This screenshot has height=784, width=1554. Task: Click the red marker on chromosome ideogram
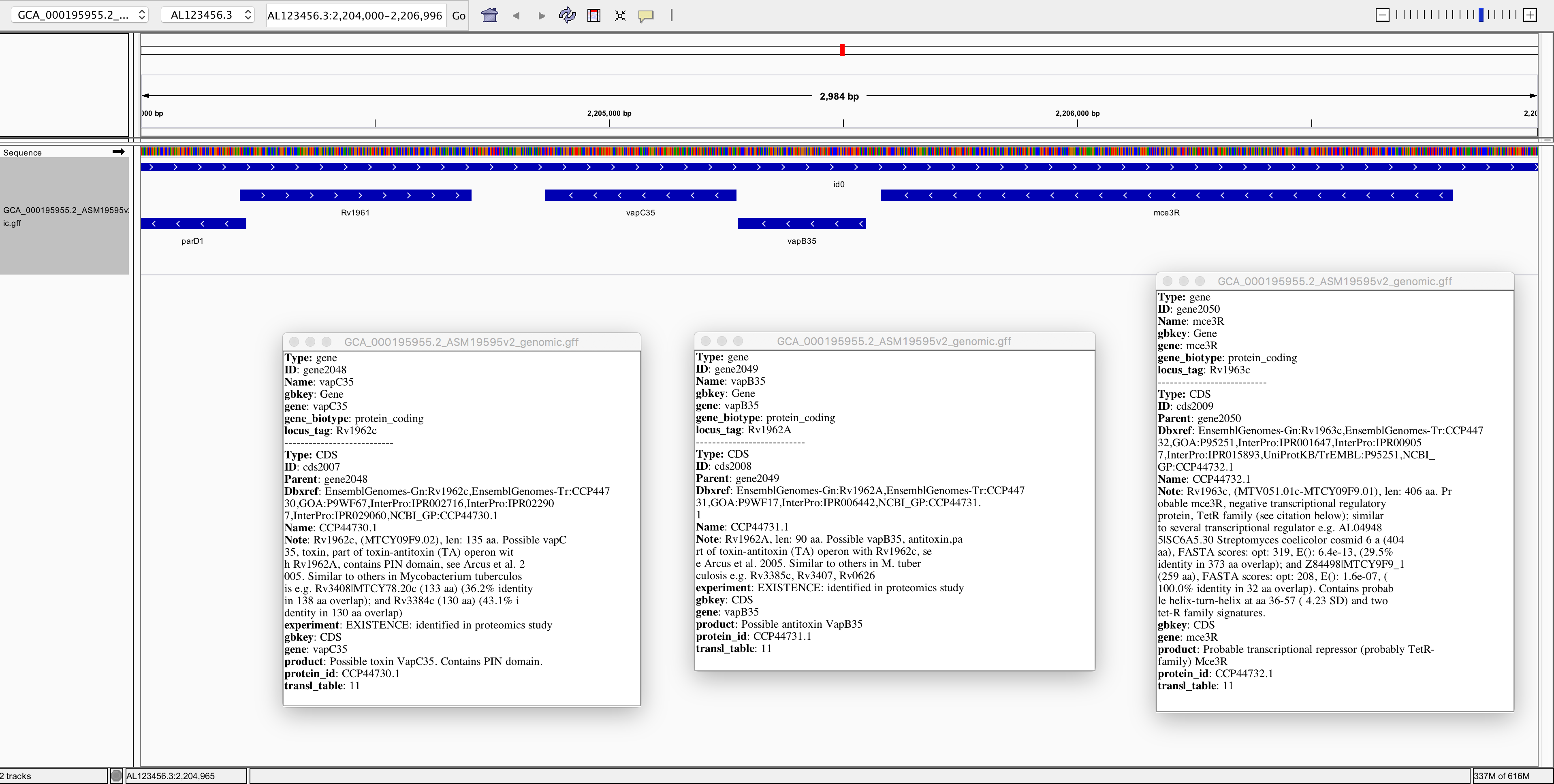click(841, 50)
